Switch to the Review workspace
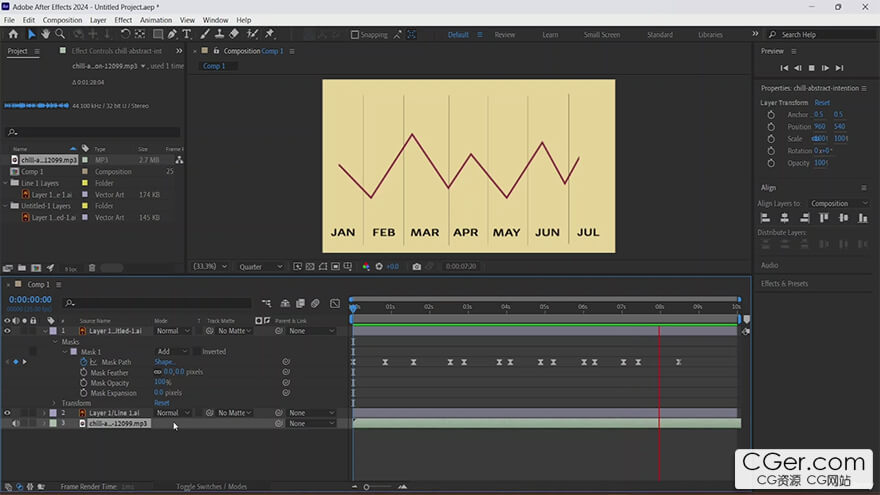Viewport: 880px width, 495px height. tap(505, 35)
